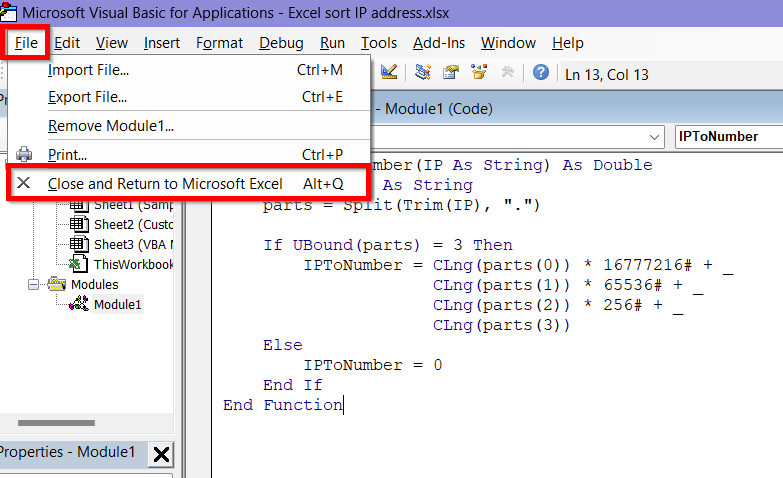Open the Help menu

click(568, 43)
